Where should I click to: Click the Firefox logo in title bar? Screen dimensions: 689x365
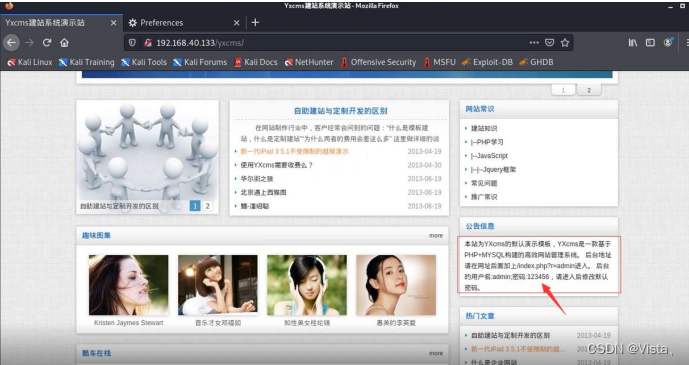click(8, 6)
